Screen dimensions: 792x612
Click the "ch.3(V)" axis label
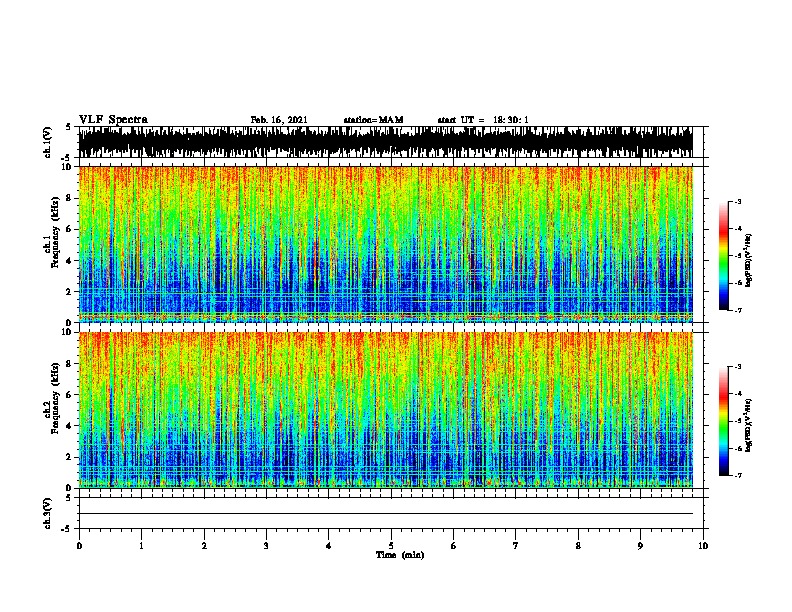[47, 514]
